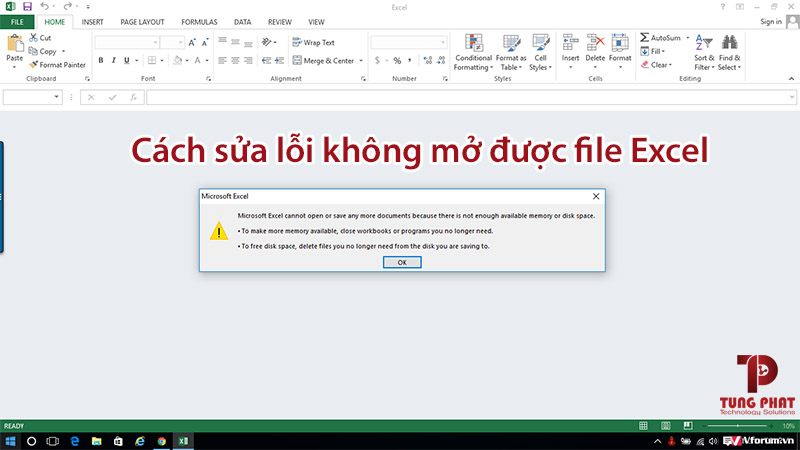Image resolution: width=800 pixels, height=450 pixels.
Task: Click Decrease Decimal icon
Action: (441, 60)
